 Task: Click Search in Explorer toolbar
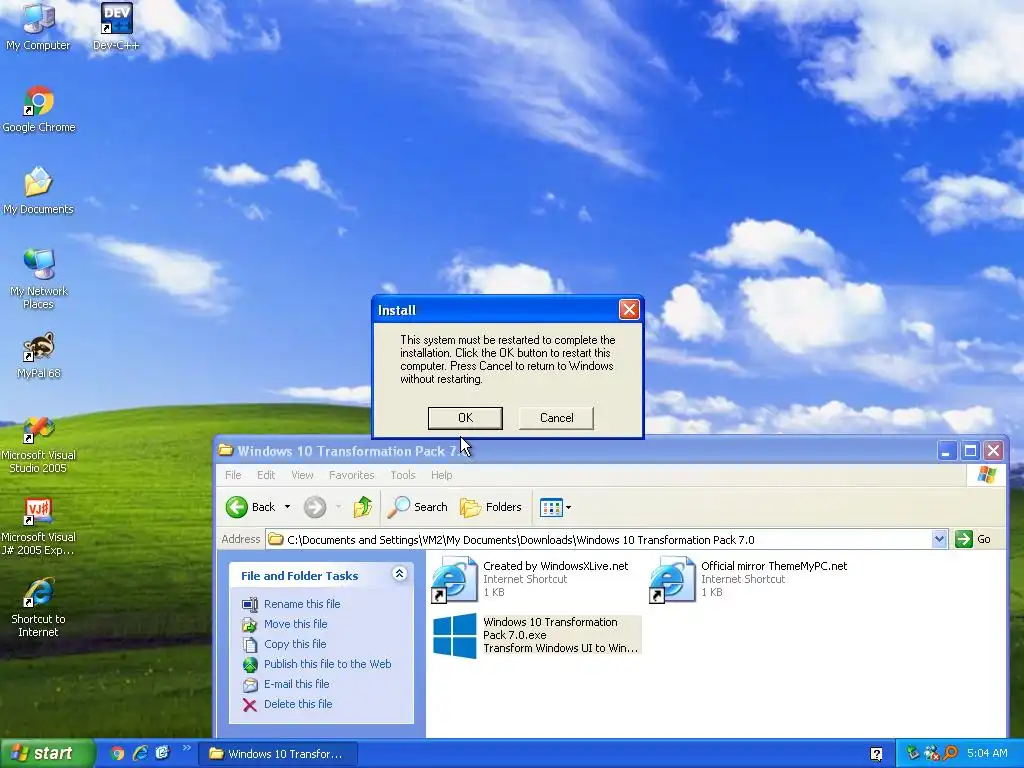click(x=418, y=507)
